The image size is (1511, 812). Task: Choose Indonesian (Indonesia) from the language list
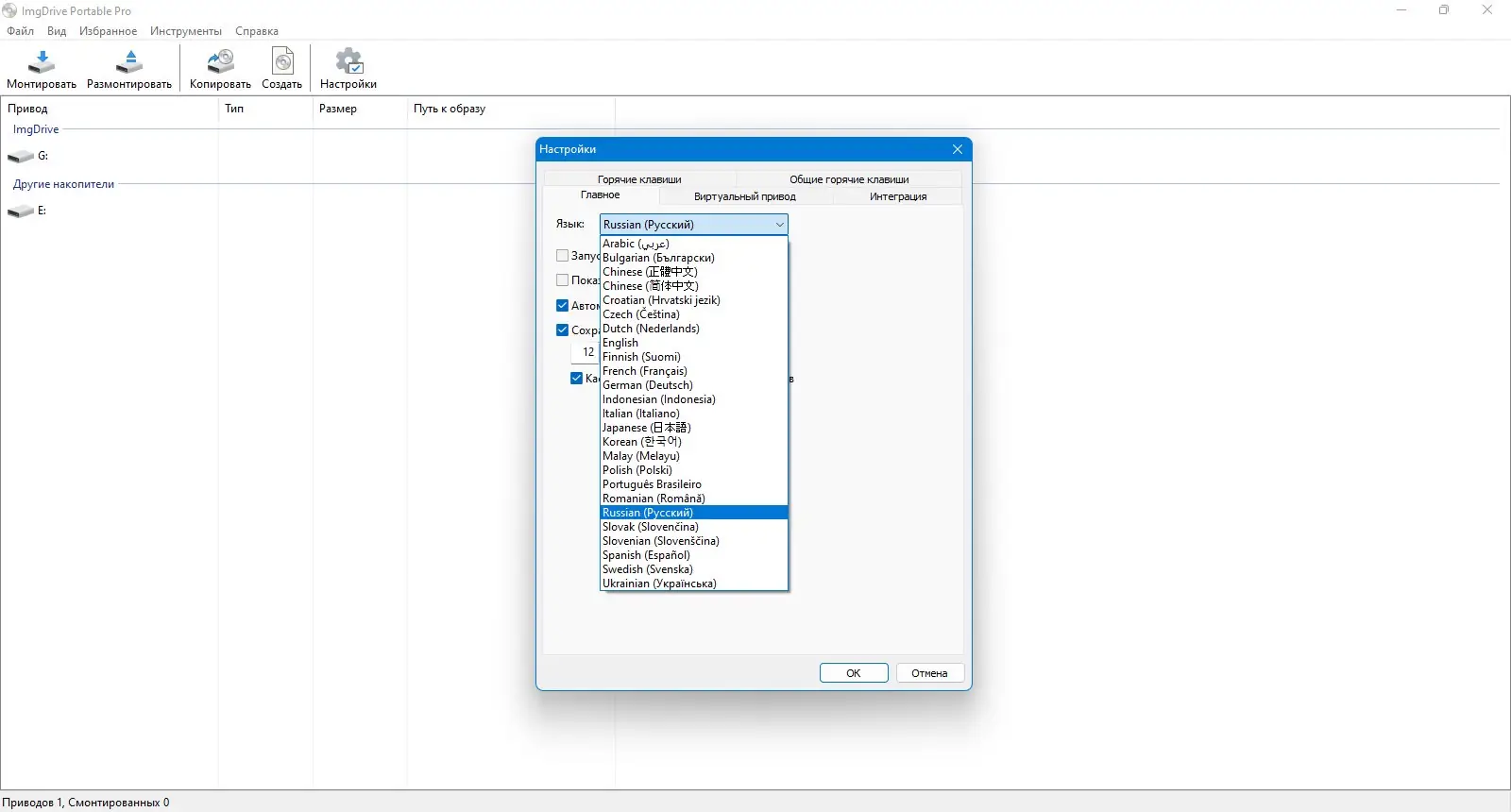(x=694, y=399)
